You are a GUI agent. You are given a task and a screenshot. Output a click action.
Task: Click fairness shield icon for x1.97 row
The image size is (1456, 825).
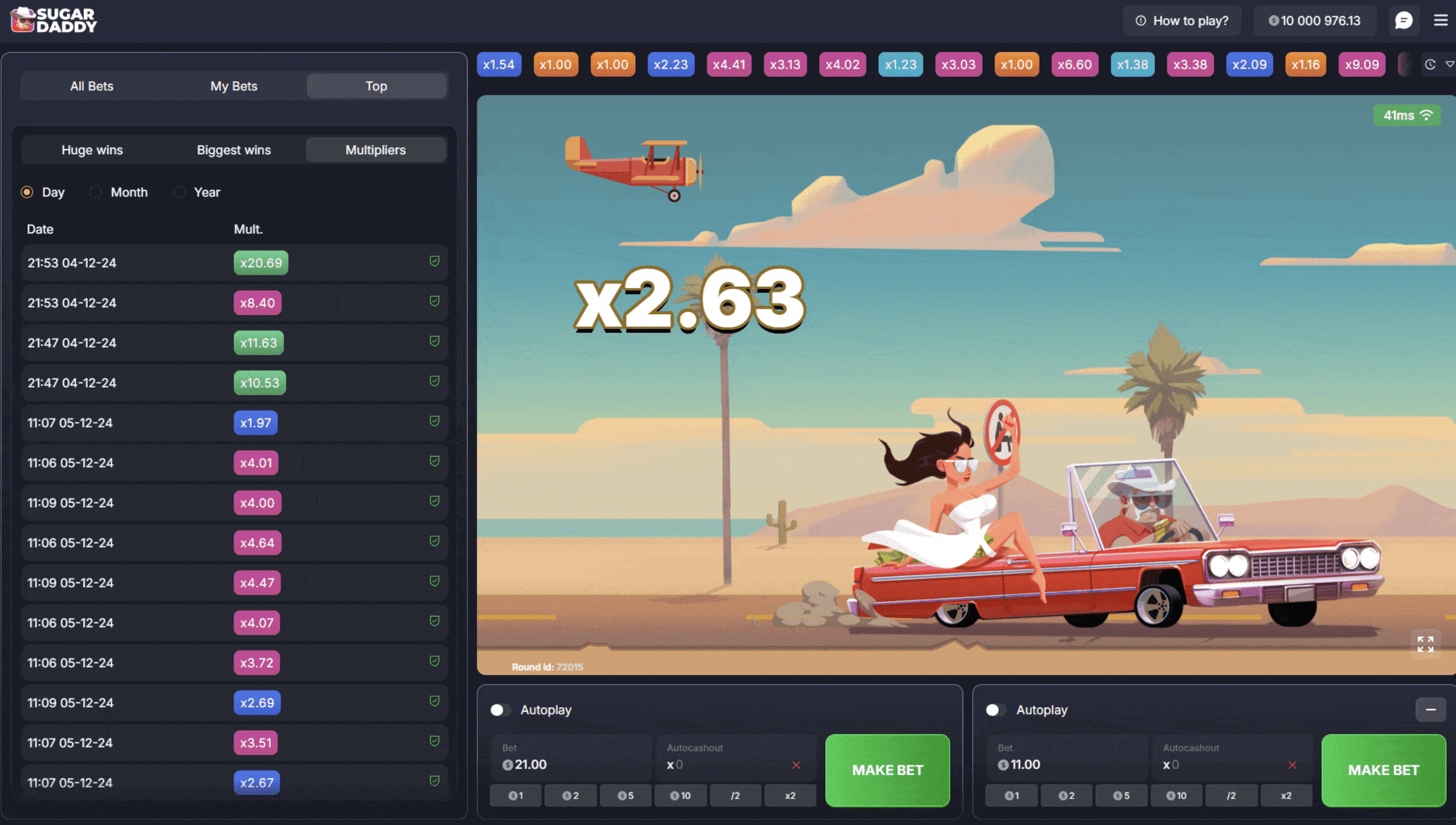[434, 421]
